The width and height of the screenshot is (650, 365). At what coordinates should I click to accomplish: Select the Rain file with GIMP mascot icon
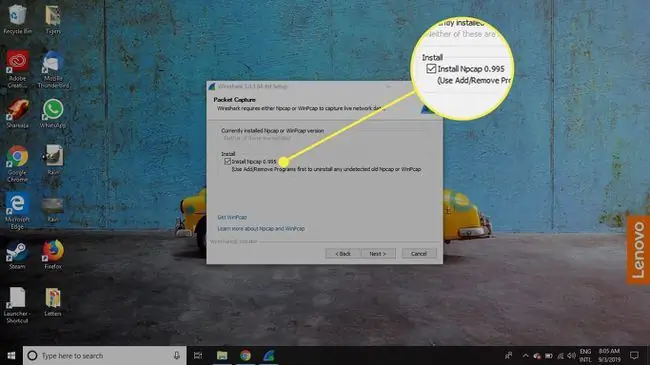[x=53, y=159]
